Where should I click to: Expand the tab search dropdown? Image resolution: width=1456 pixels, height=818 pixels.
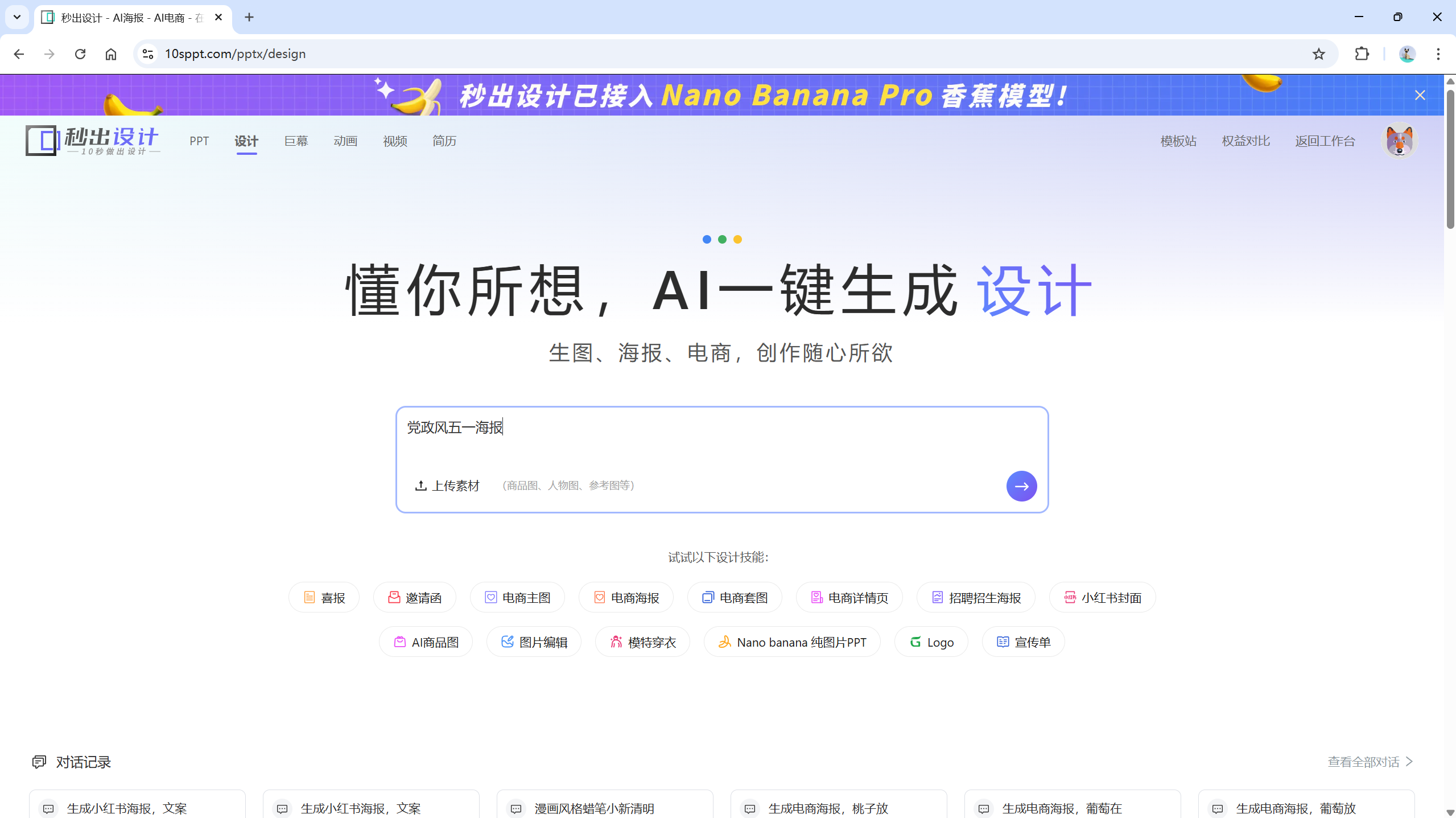point(17,17)
